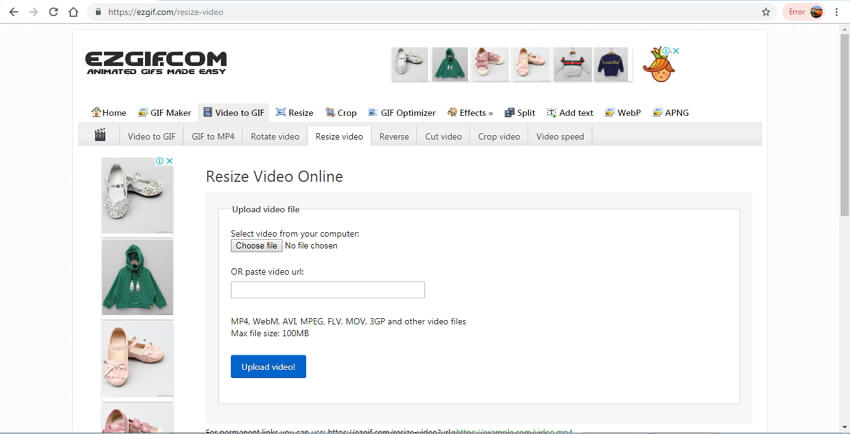The width and height of the screenshot is (850, 434).
Task: Click the EZGIF.COM logo
Action: [x=156, y=63]
